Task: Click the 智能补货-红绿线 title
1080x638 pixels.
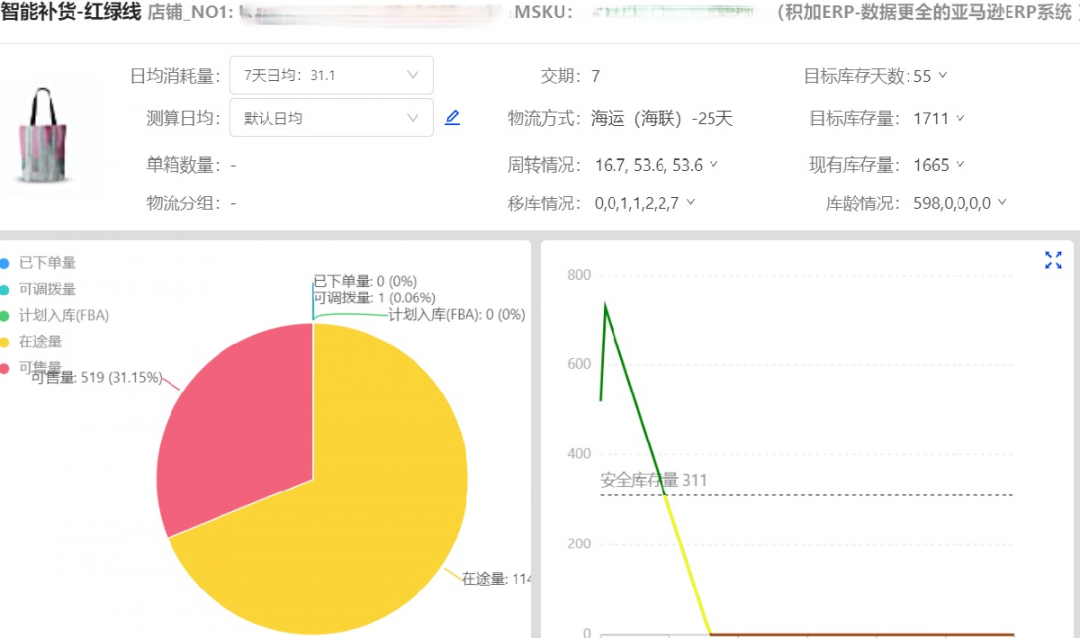Action: [70, 12]
